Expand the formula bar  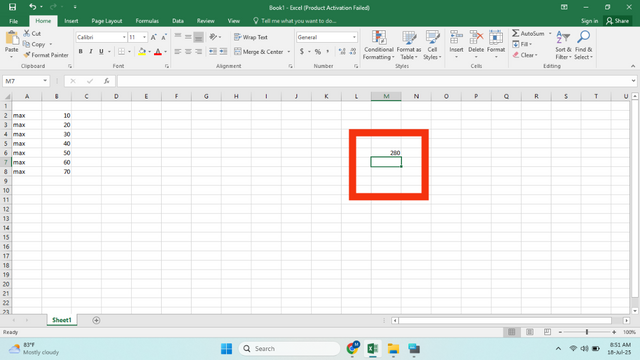click(633, 81)
